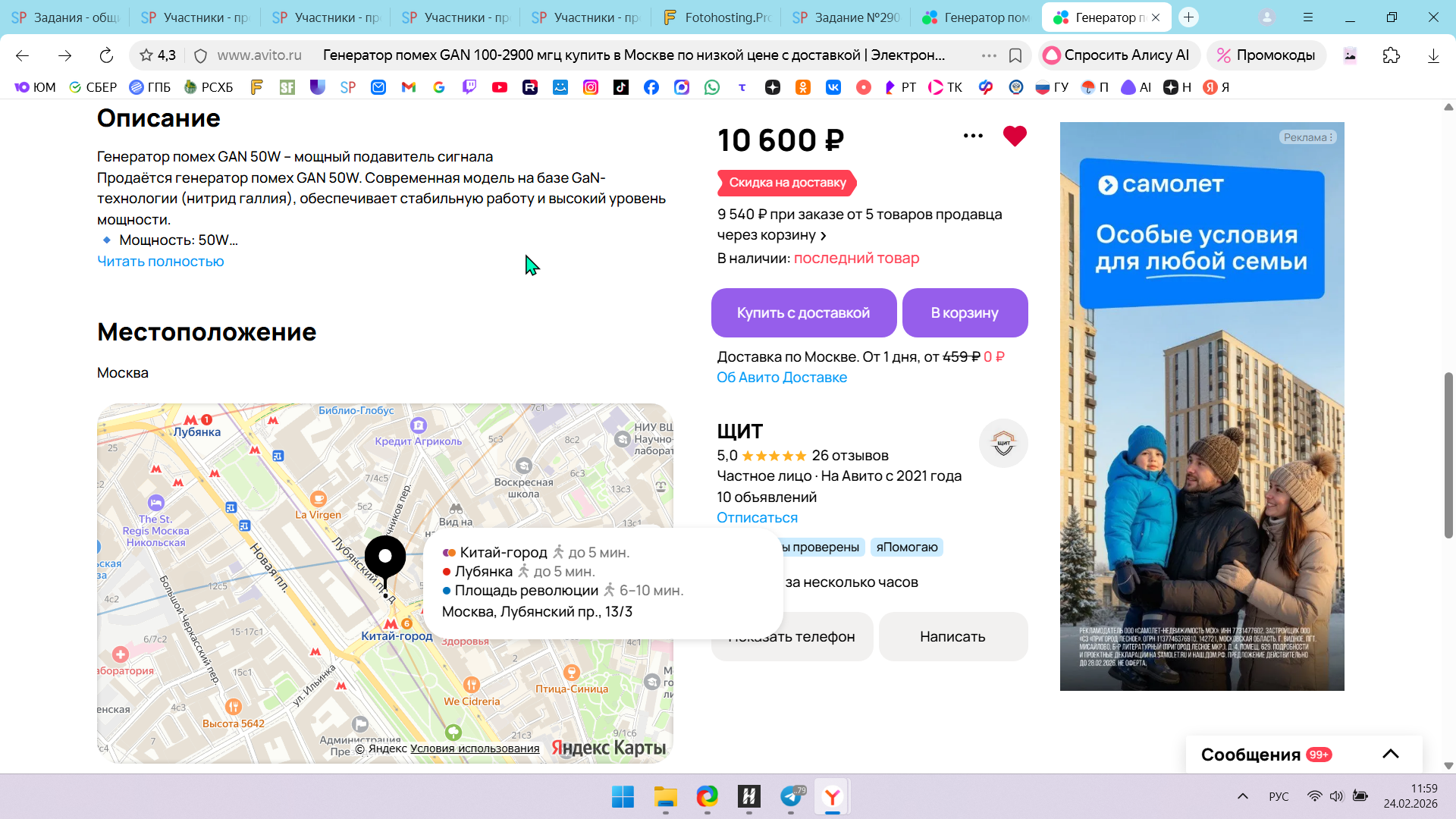Screen dimensions: 1456x819
Task: Remove listing from favorites heart icon
Action: click(1014, 136)
